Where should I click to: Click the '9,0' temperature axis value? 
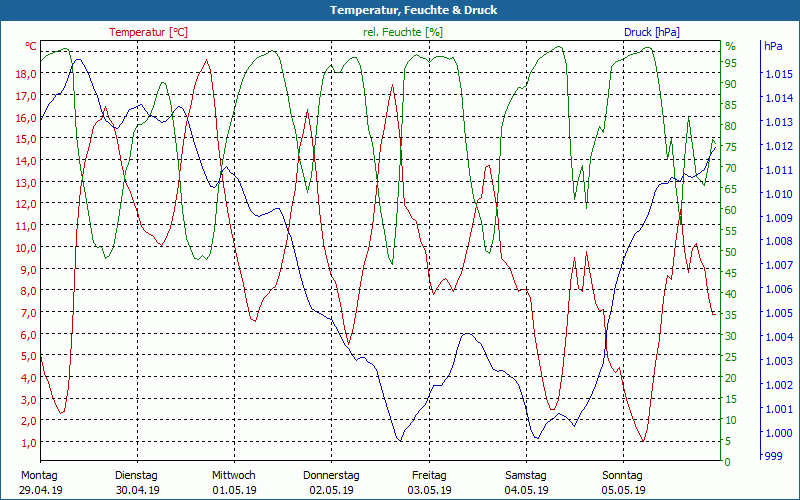coord(29,269)
